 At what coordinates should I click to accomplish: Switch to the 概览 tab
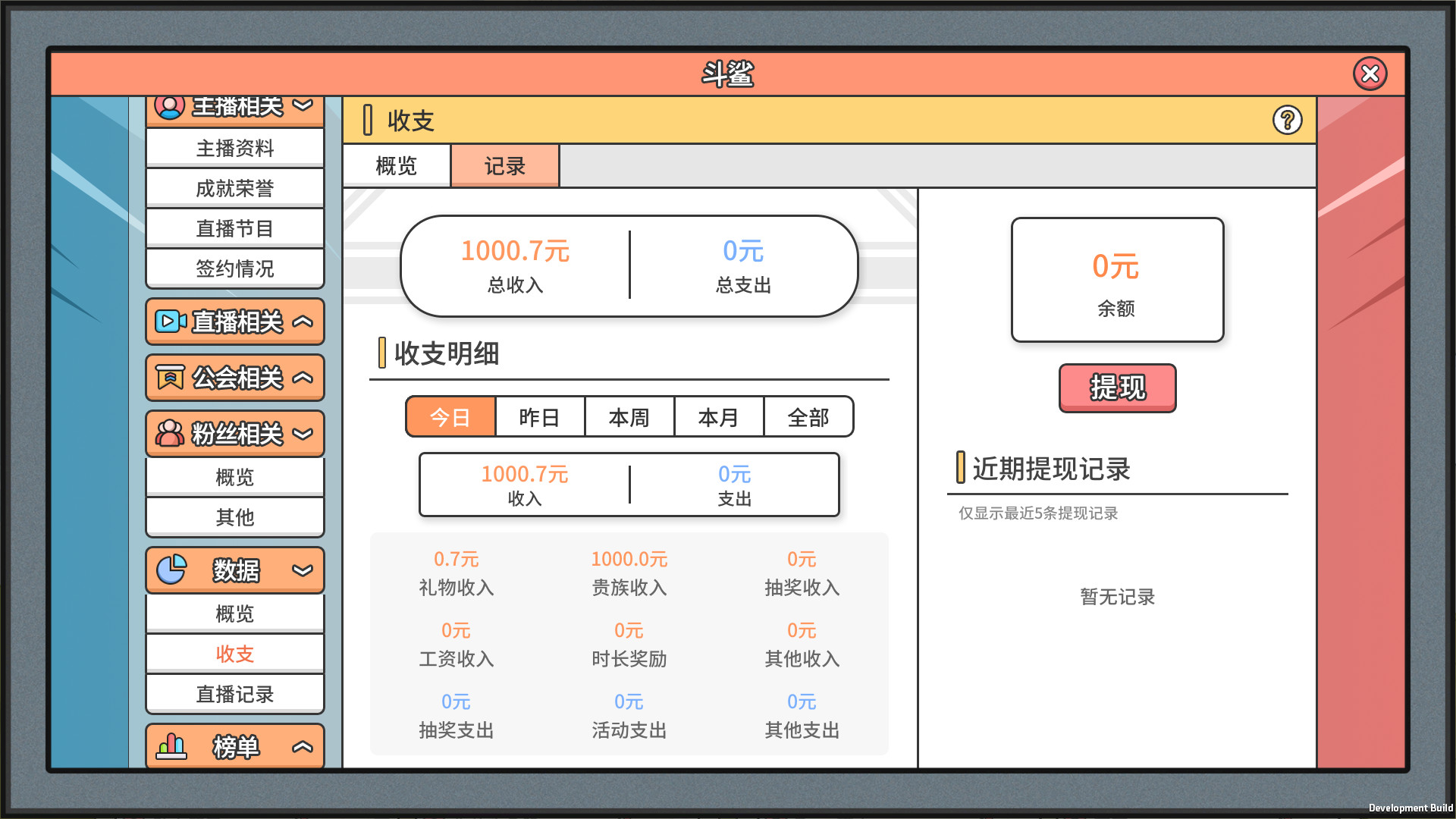[397, 165]
